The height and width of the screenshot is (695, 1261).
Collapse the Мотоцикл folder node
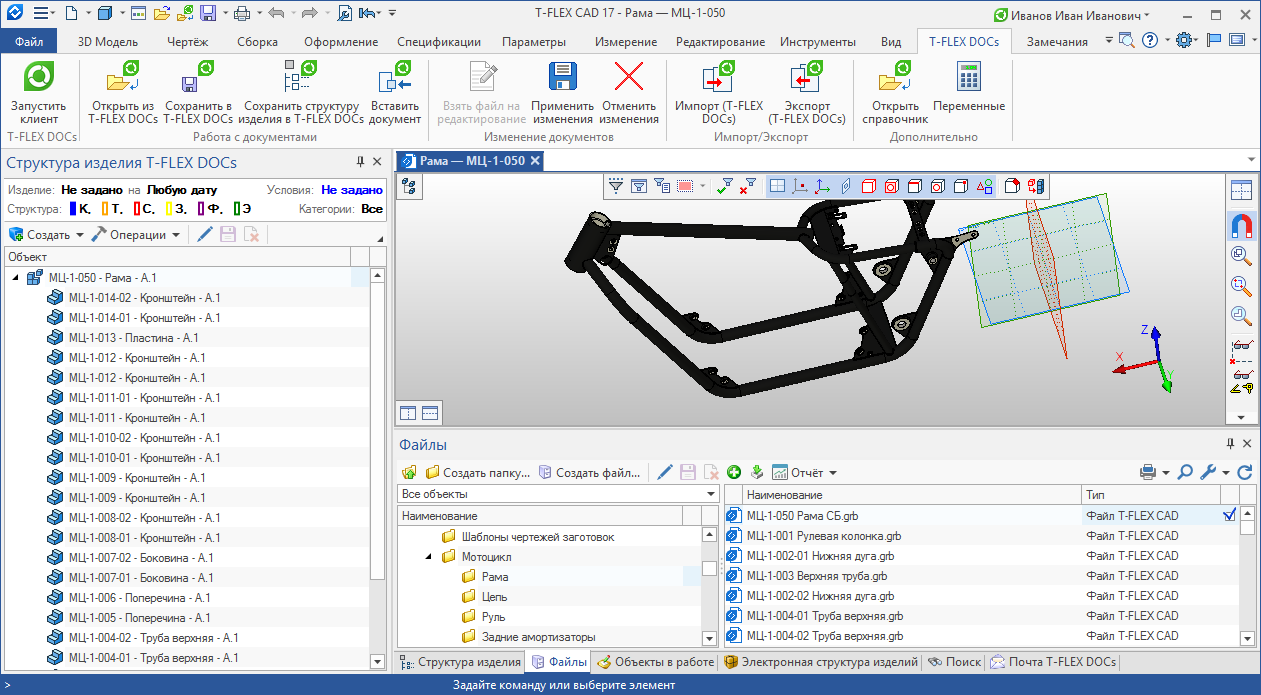pos(428,556)
